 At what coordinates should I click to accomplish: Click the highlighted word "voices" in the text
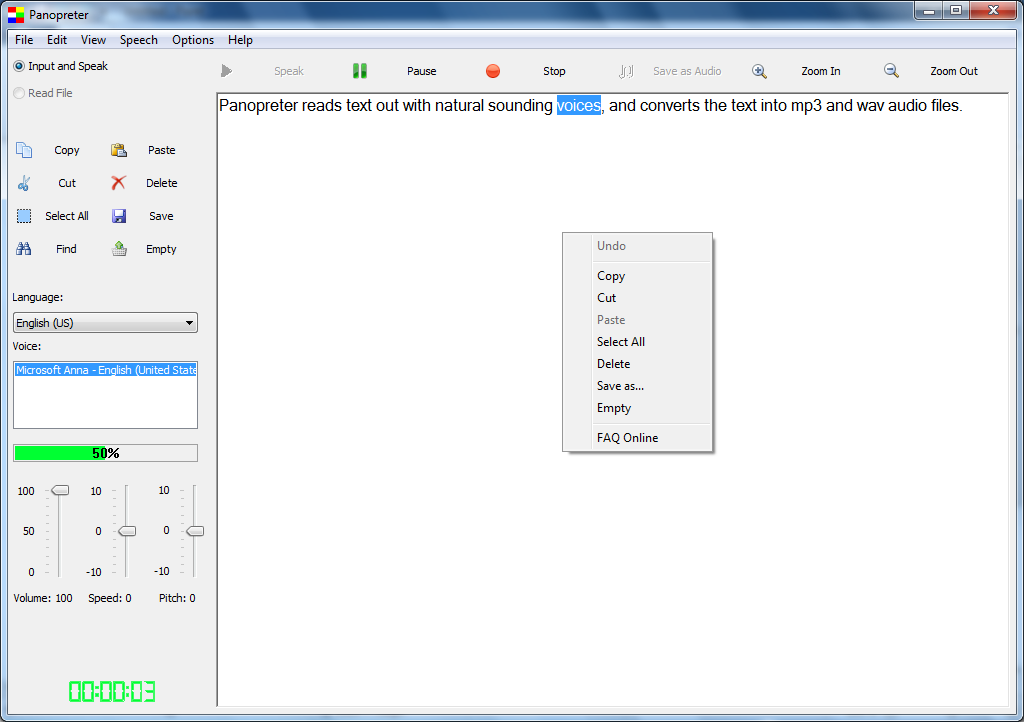pyautogui.click(x=579, y=106)
